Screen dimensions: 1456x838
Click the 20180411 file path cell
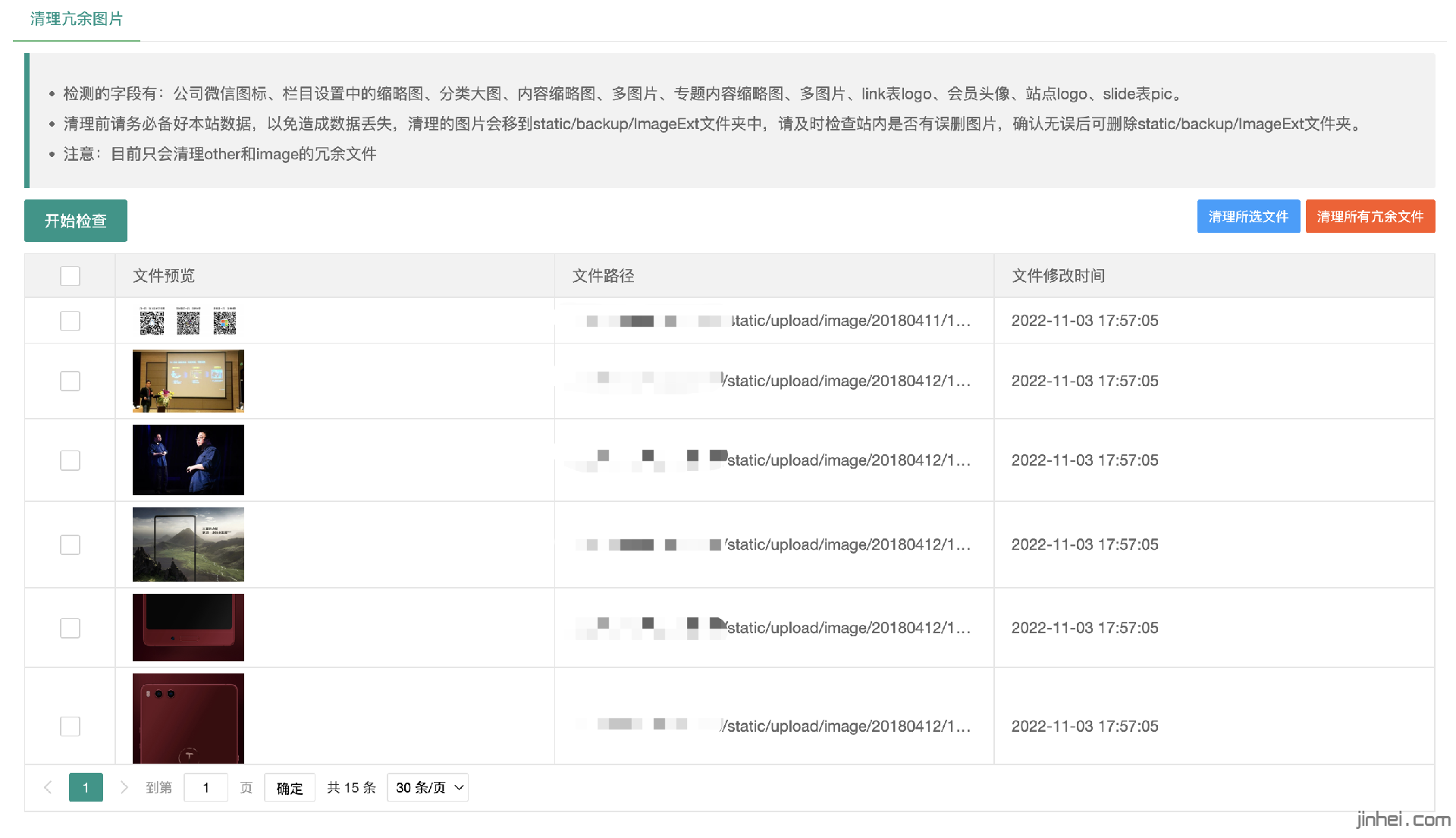[773, 321]
